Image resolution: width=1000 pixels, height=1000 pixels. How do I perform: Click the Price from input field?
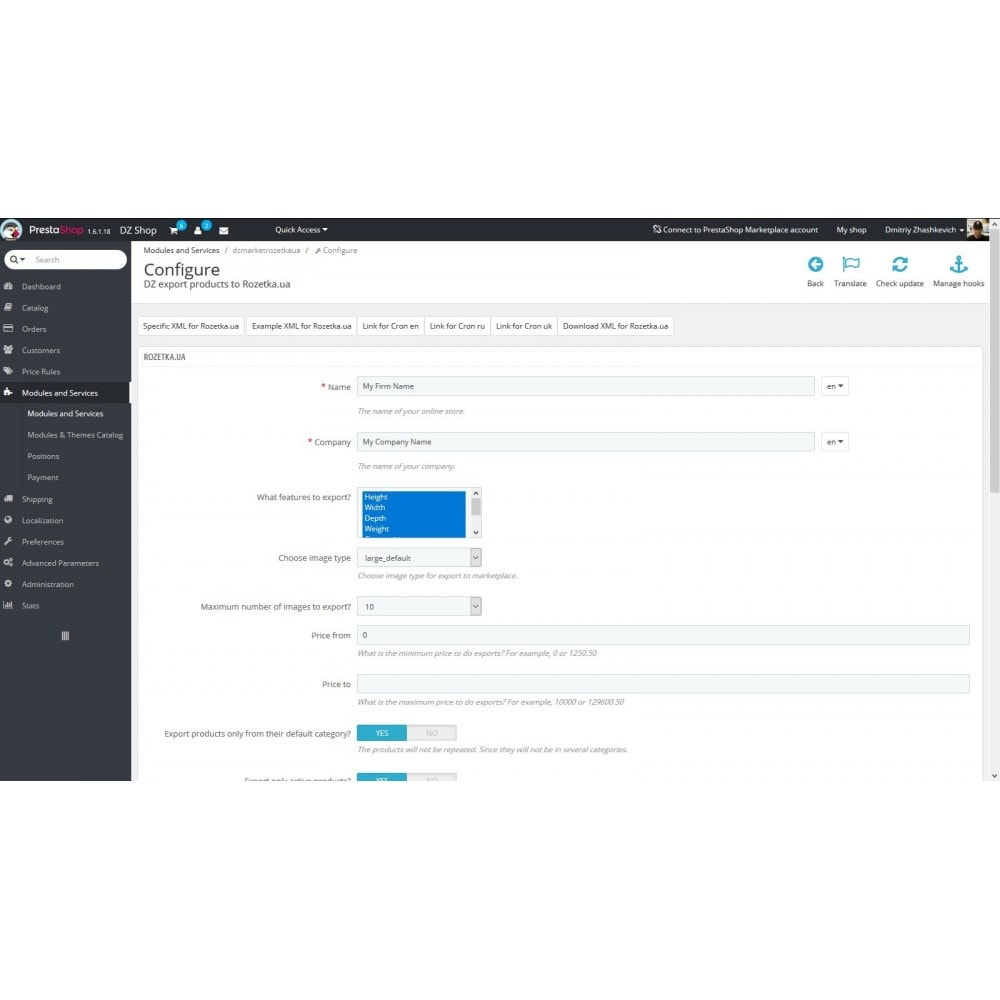tap(663, 635)
